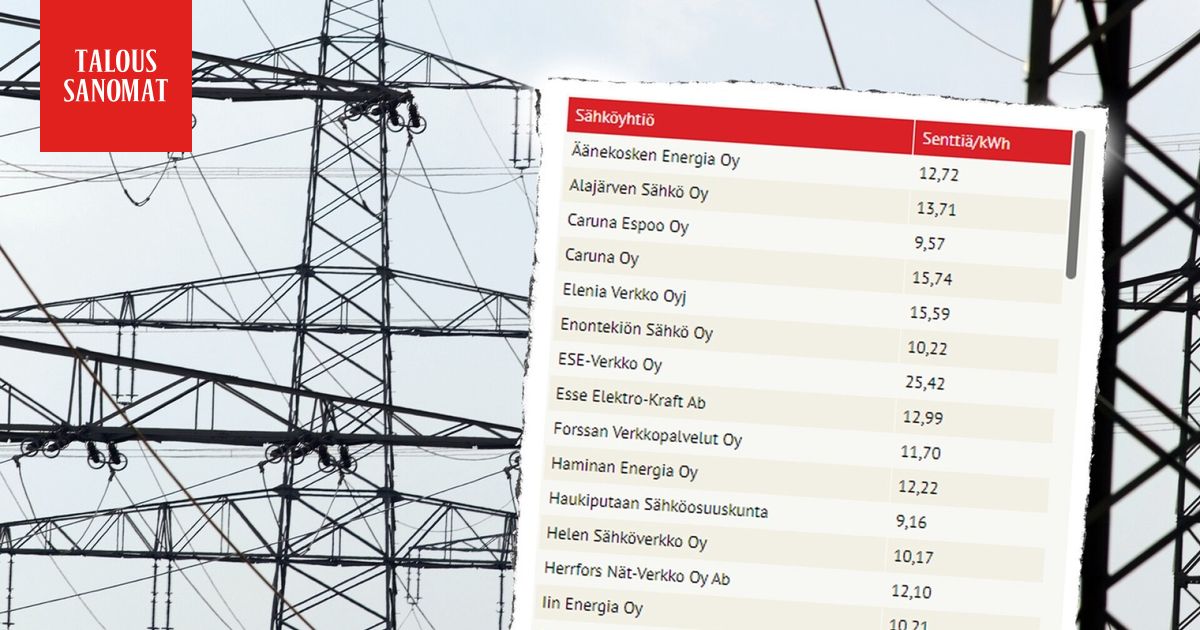Select the Iin Energia Oy row

(593, 607)
